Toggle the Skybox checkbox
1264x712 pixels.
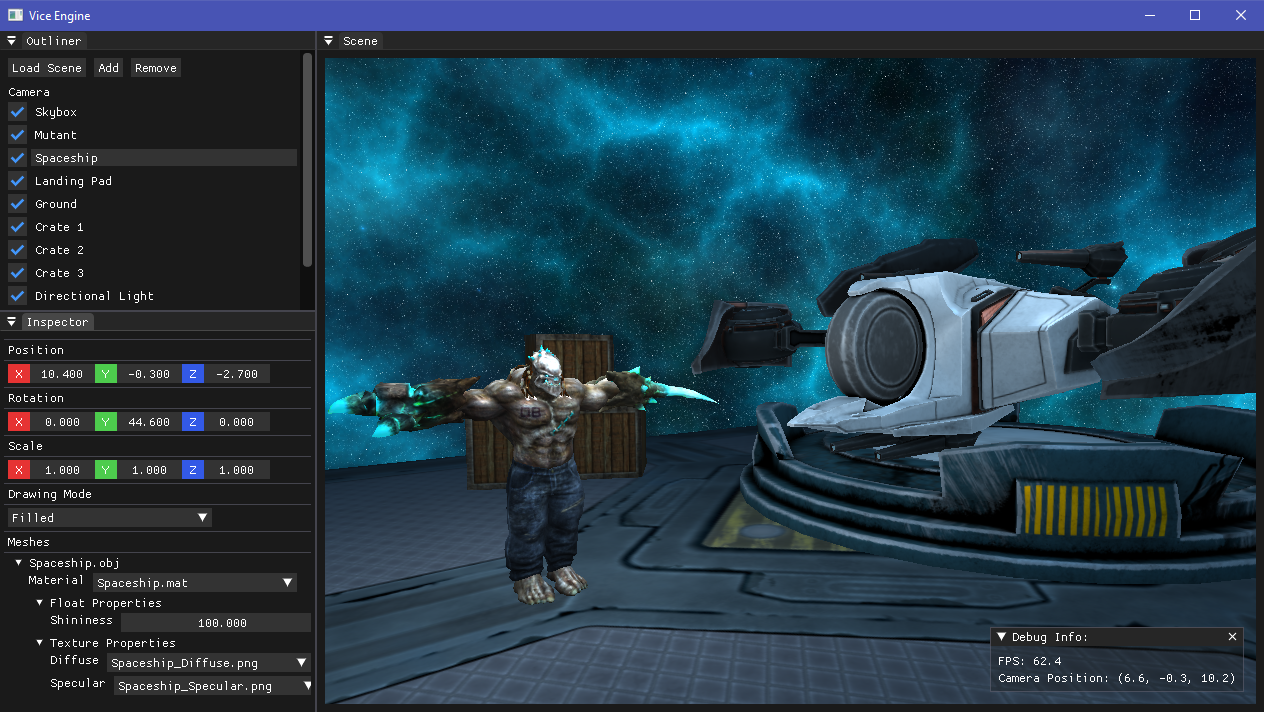click(x=17, y=112)
